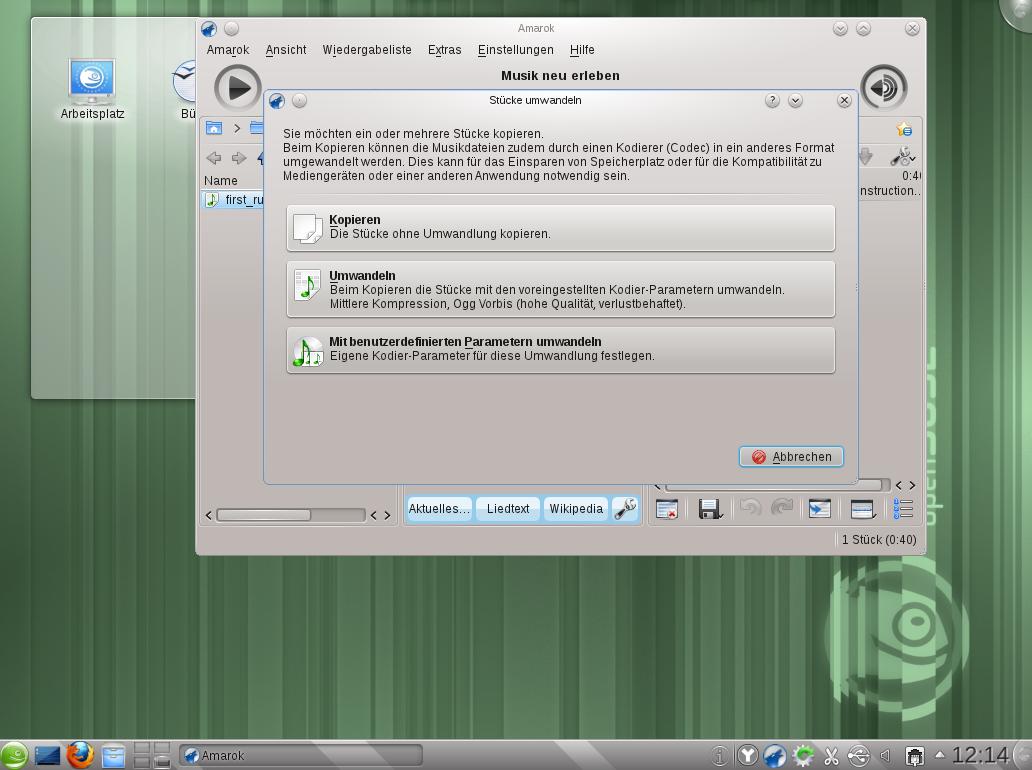This screenshot has width=1032, height=770.
Task: Cancel the dialog with Abbrechen
Action: tap(791, 457)
